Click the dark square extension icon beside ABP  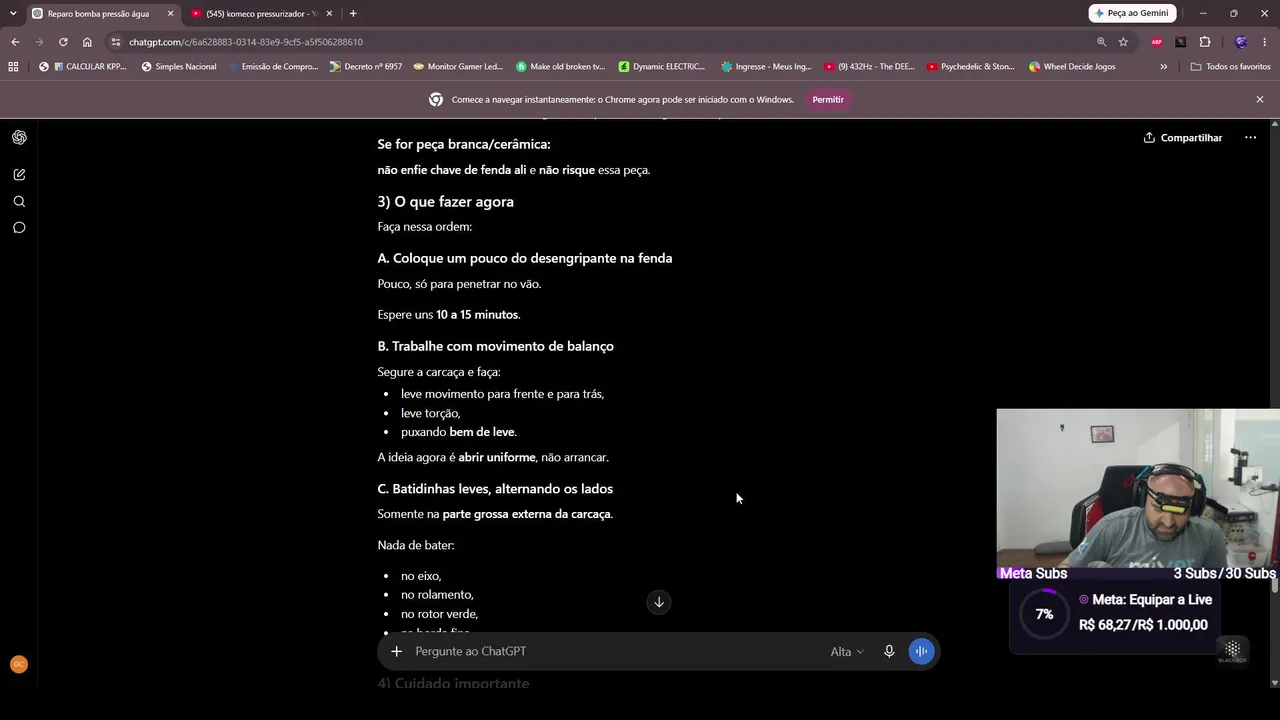[1180, 42]
